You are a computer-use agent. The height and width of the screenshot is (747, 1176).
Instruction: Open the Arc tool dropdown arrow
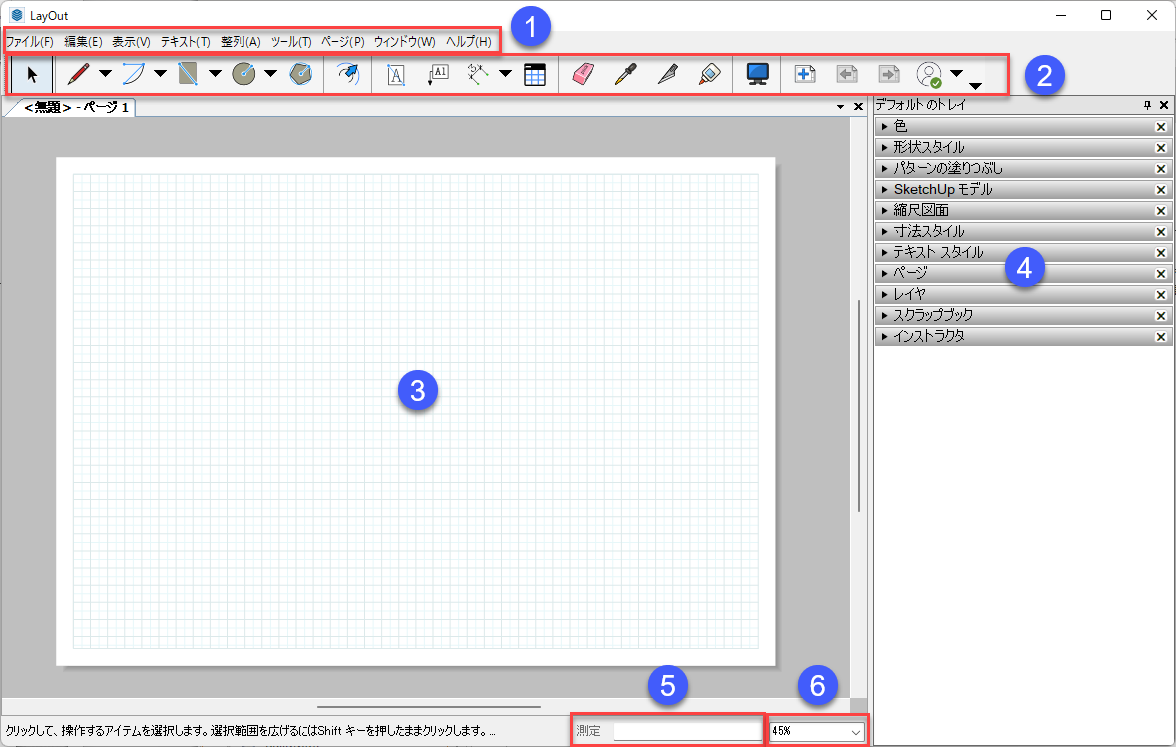160,75
